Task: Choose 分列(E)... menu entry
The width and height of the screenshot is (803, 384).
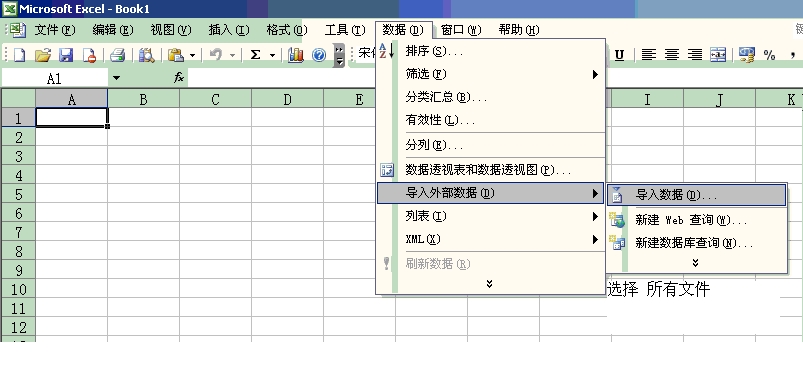Action: [491, 145]
